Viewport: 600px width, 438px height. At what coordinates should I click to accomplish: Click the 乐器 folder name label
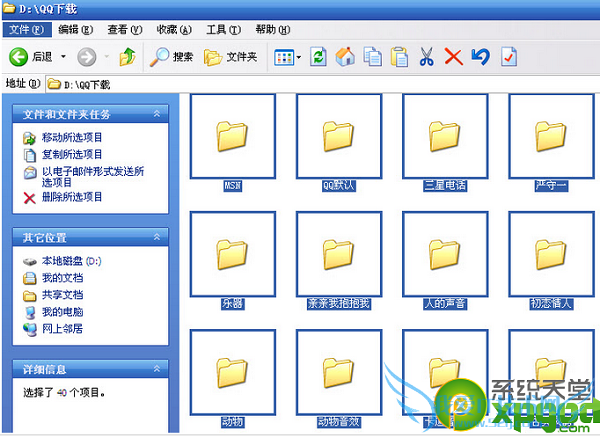tap(233, 304)
